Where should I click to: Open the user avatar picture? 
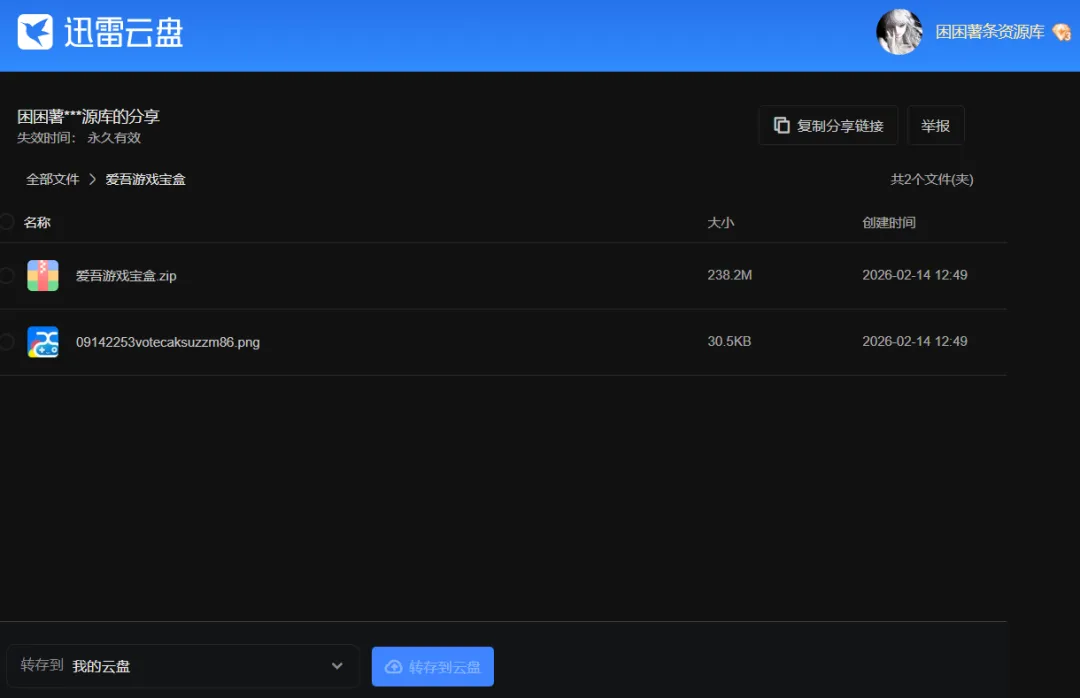tap(899, 32)
